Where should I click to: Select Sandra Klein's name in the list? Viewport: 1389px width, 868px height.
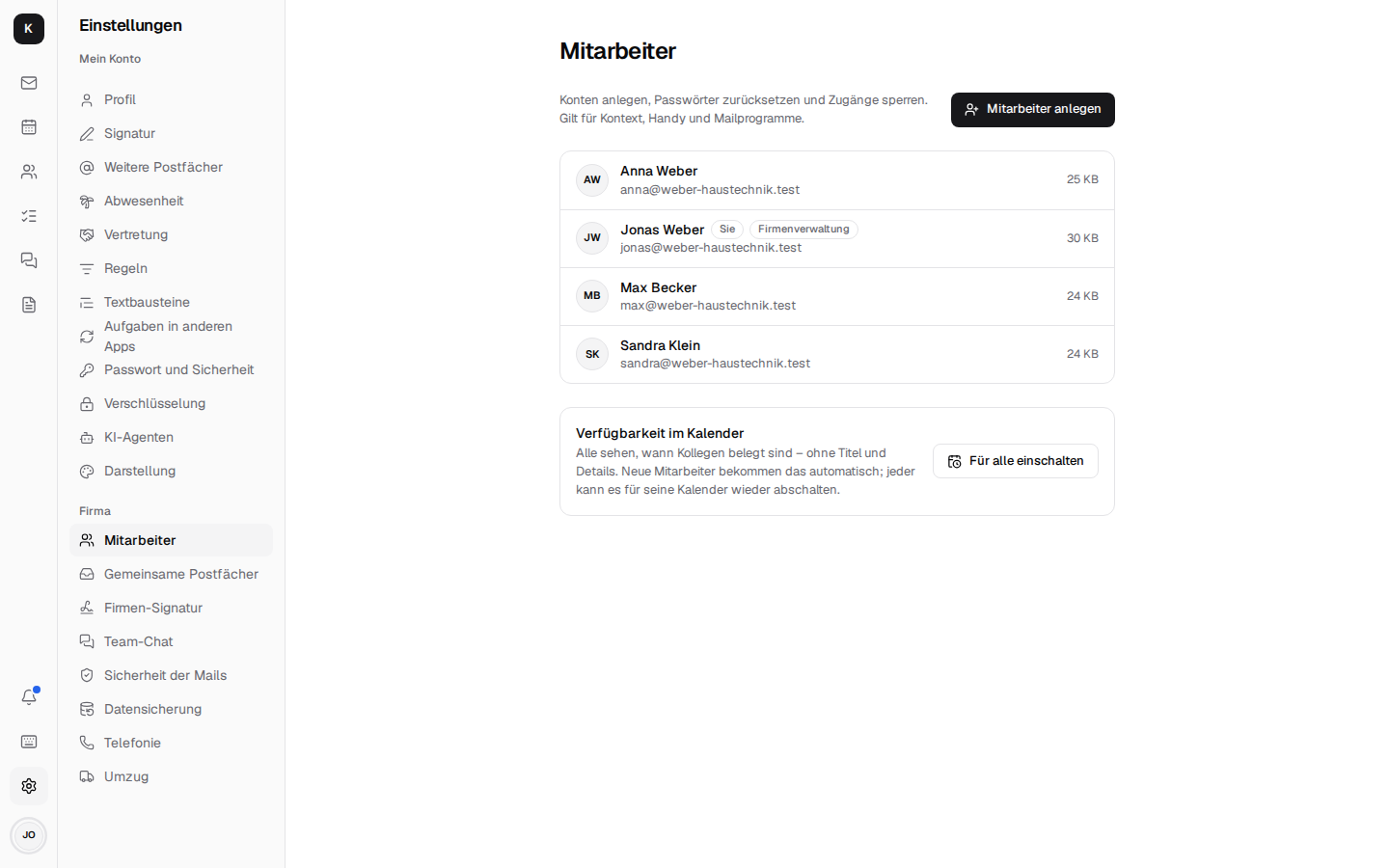tap(661, 345)
